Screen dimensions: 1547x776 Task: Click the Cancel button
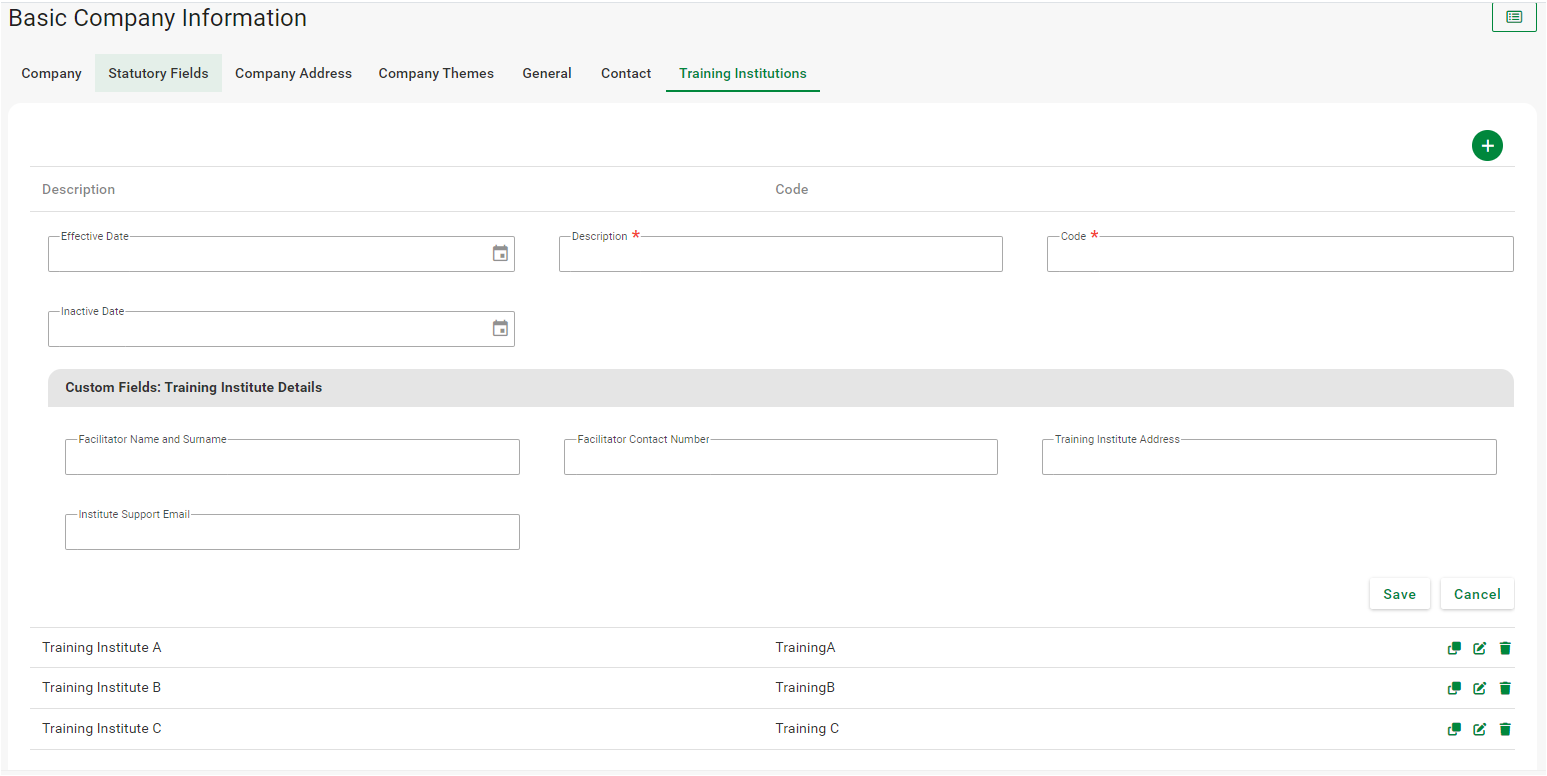pos(1477,594)
